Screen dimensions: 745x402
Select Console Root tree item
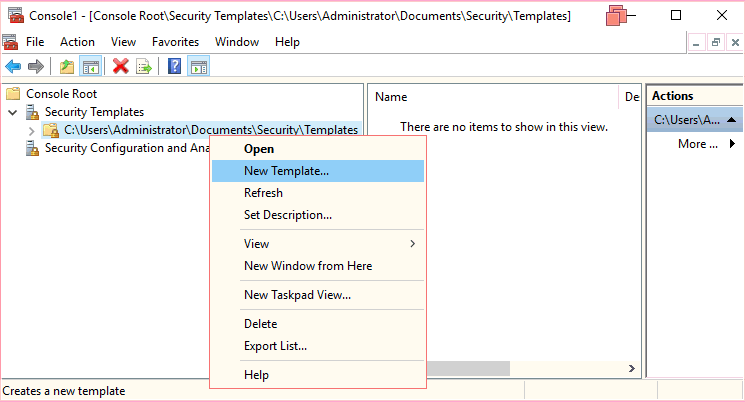point(60,93)
